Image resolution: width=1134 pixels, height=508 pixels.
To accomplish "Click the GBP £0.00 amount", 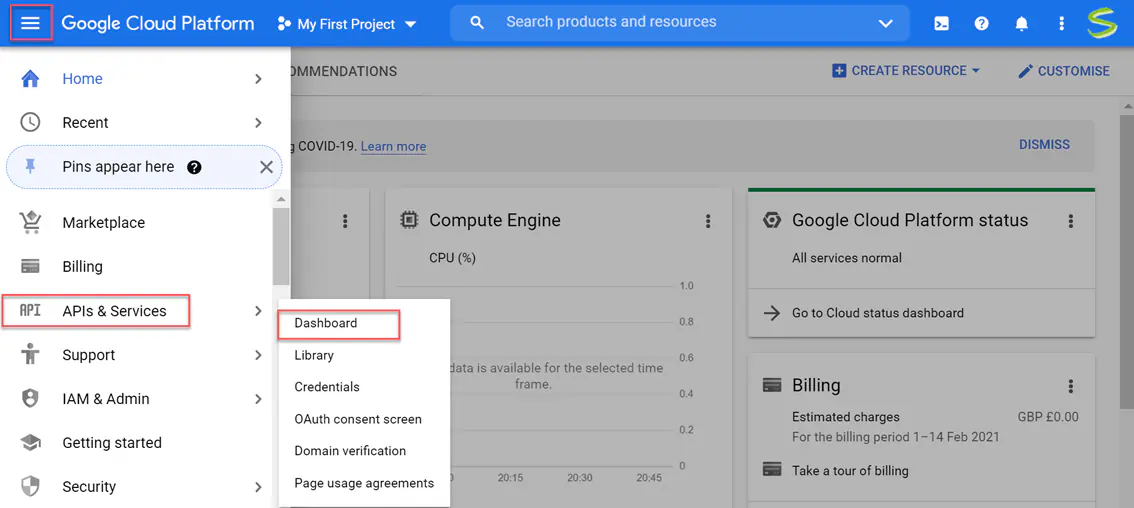I will click(x=1048, y=417).
